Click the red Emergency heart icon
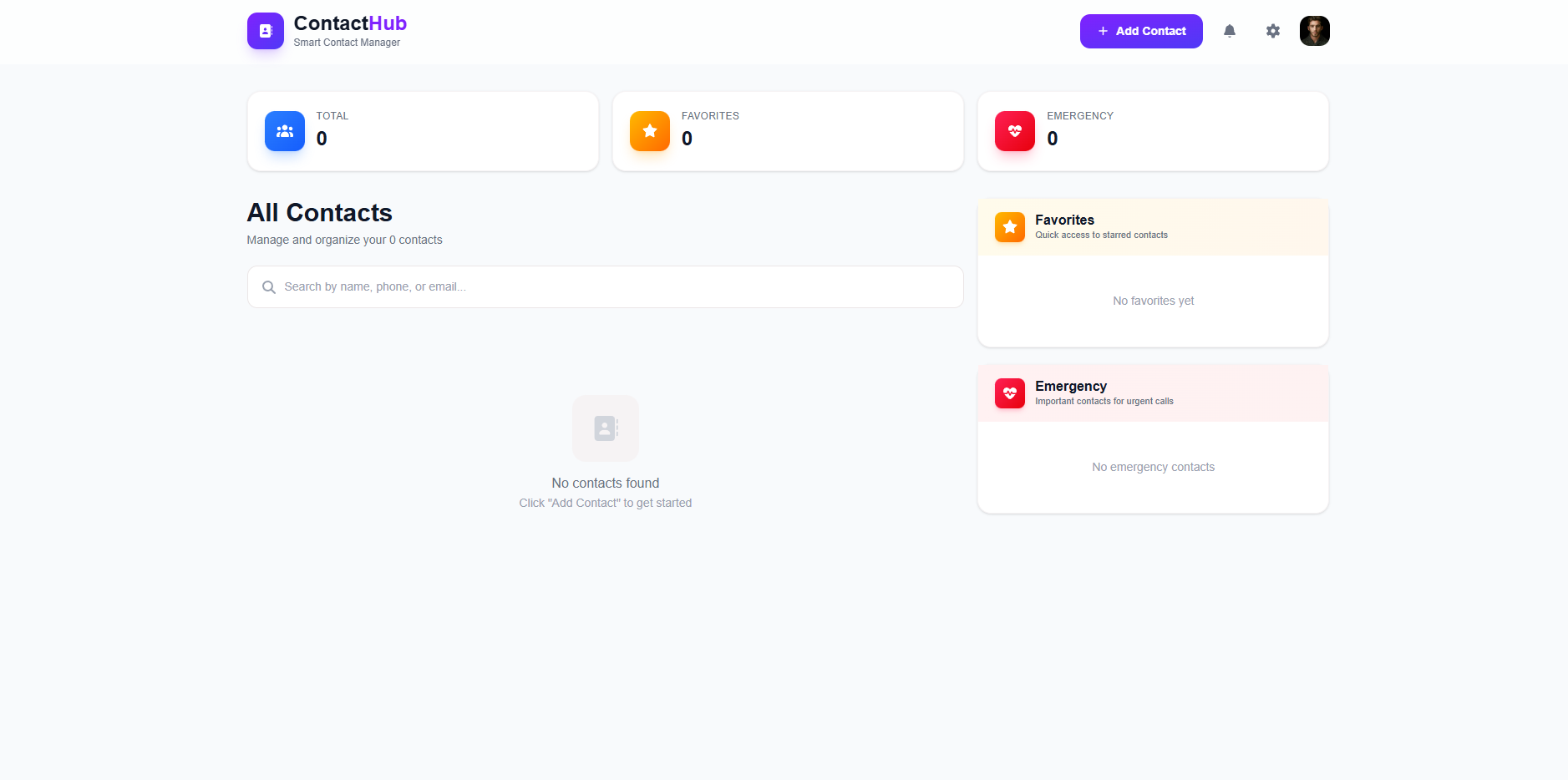 [1014, 131]
